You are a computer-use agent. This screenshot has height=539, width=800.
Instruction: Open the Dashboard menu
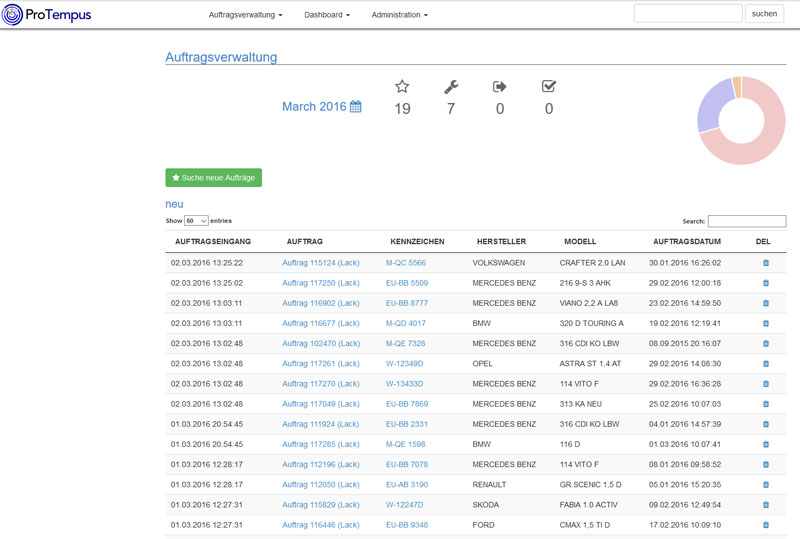pos(327,15)
